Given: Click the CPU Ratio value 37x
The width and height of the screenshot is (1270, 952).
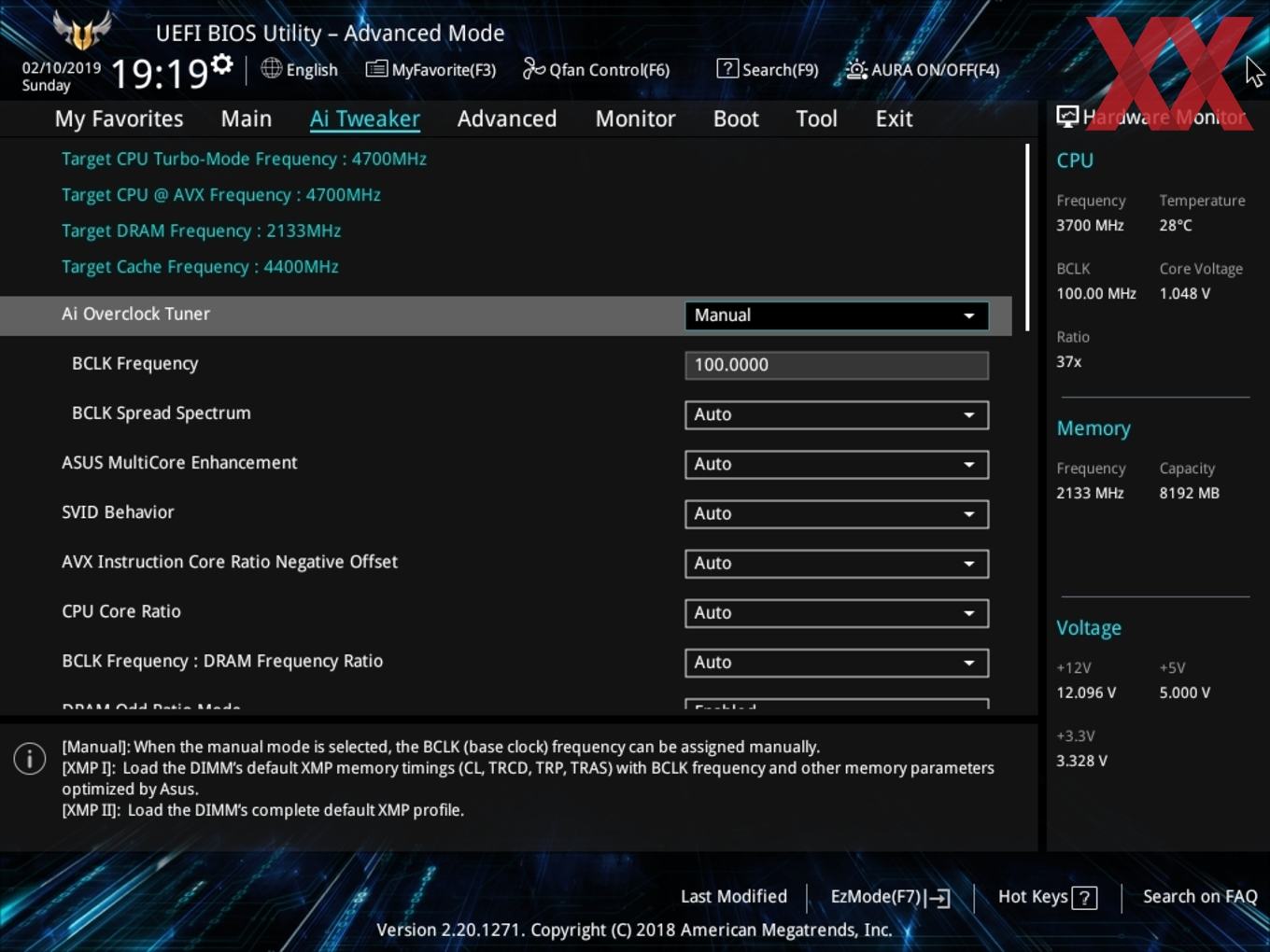Looking at the screenshot, I should pos(1069,361).
